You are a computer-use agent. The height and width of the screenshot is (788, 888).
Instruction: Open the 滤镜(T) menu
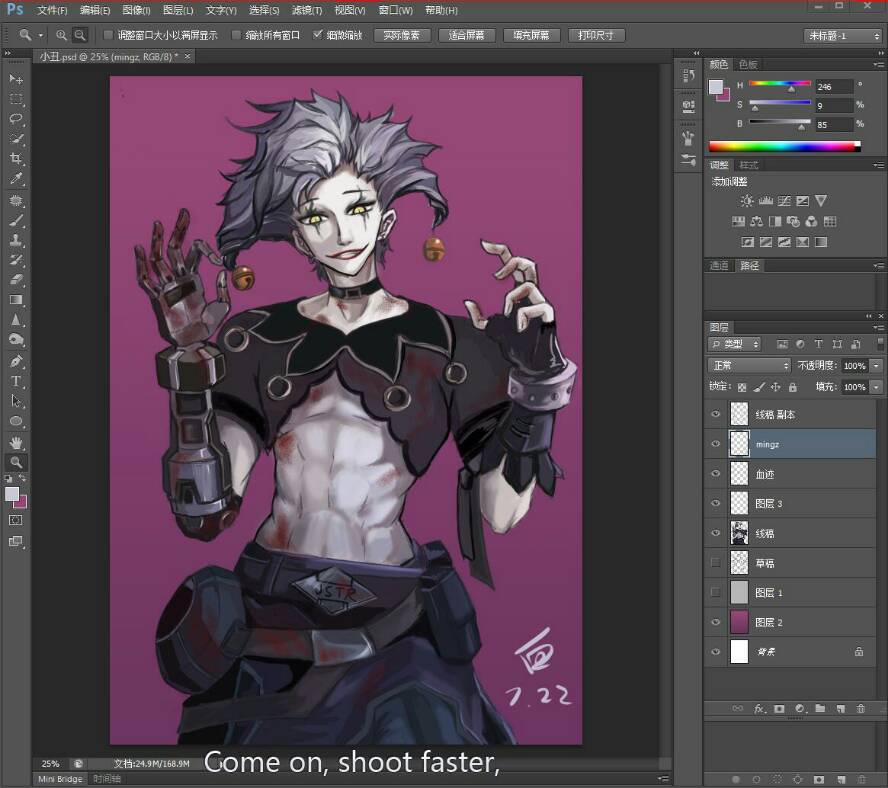pyautogui.click(x=307, y=10)
